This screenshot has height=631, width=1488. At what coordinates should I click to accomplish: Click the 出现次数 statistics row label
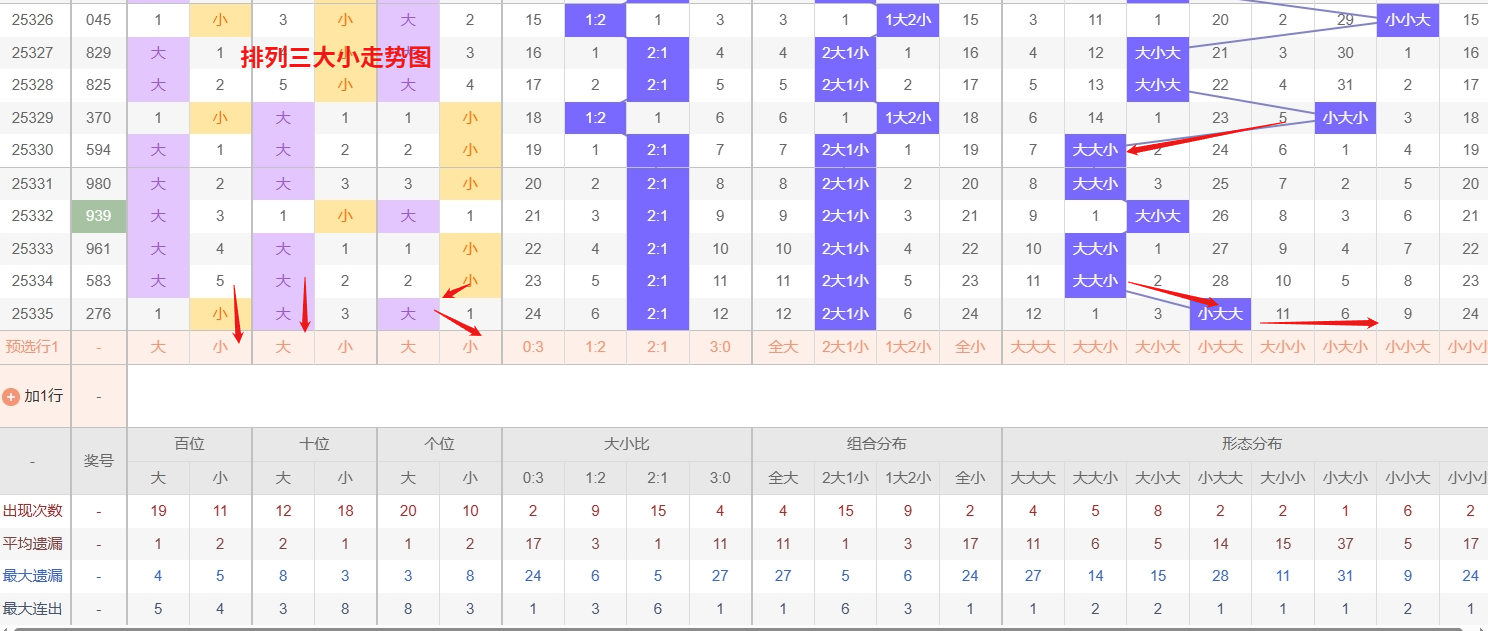[x=33, y=511]
